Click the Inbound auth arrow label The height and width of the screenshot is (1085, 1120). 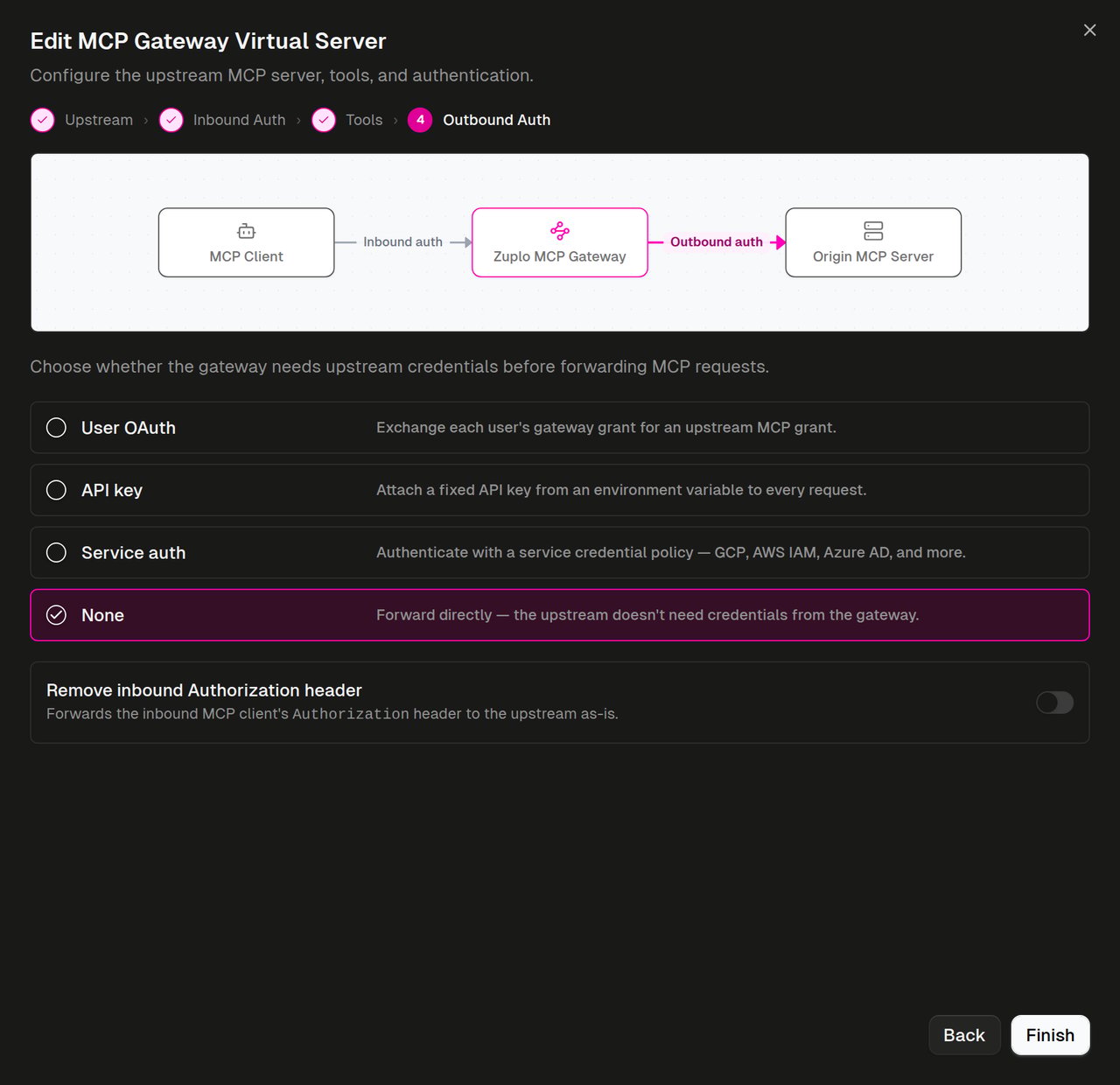point(403,241)
